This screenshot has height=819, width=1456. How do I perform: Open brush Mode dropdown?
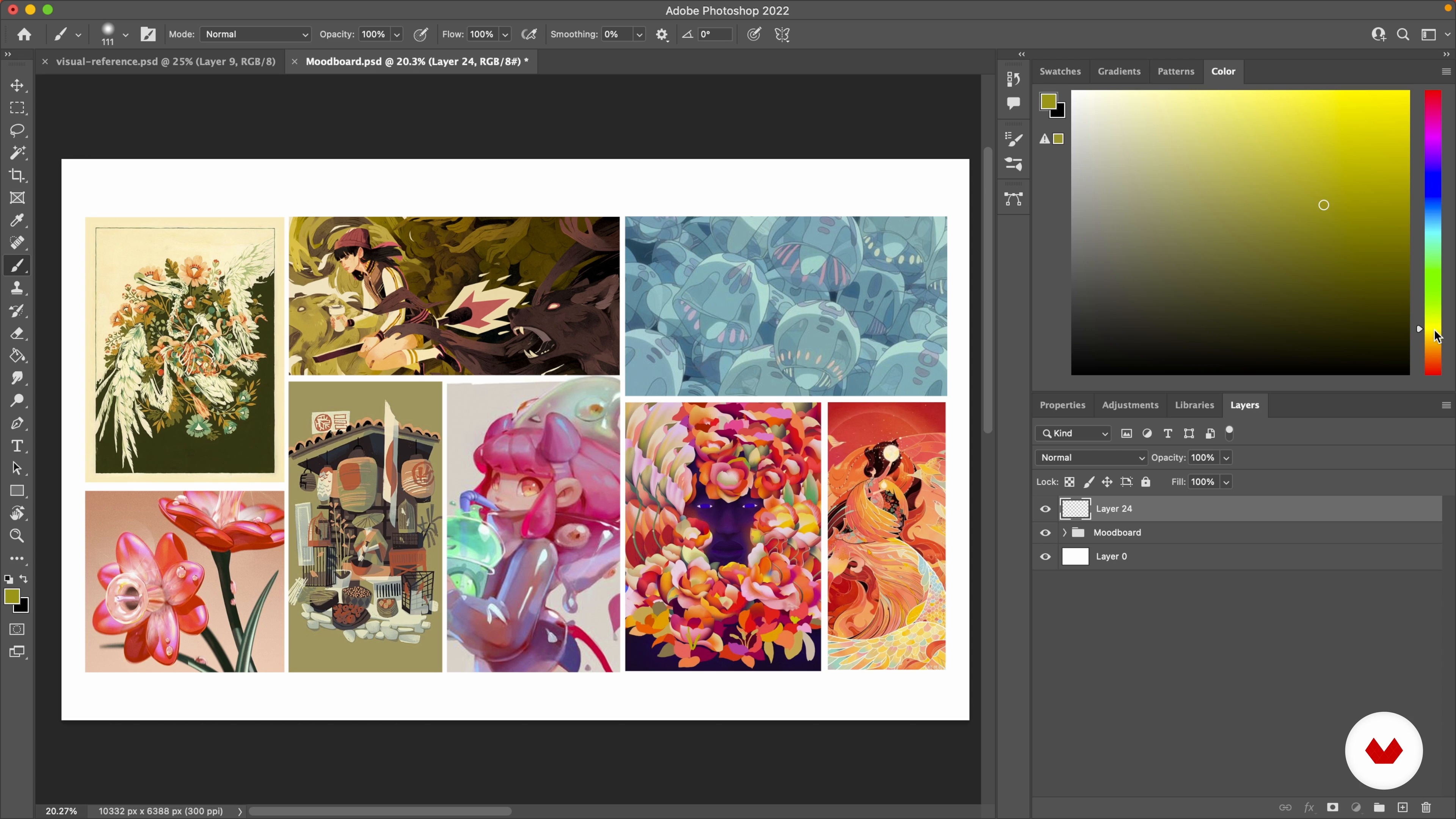click(256, 35)
